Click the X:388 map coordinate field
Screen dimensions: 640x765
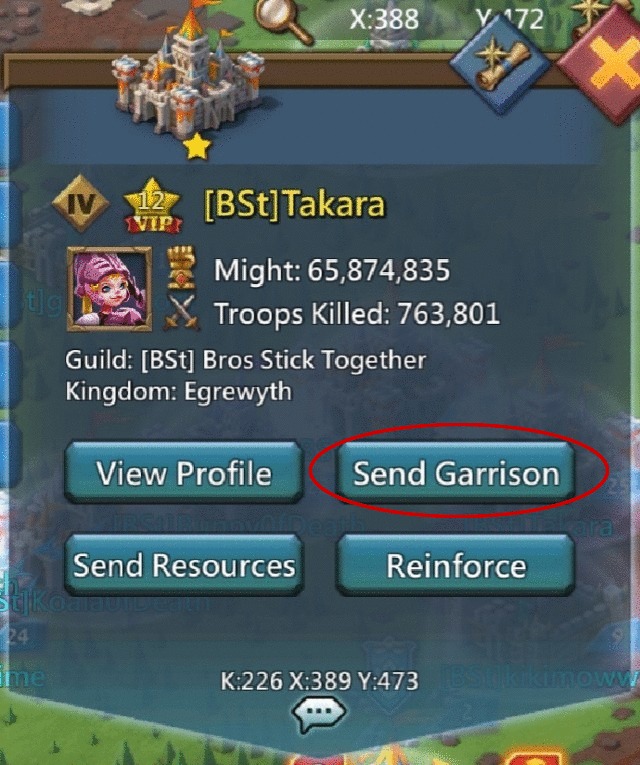point(384,20)
